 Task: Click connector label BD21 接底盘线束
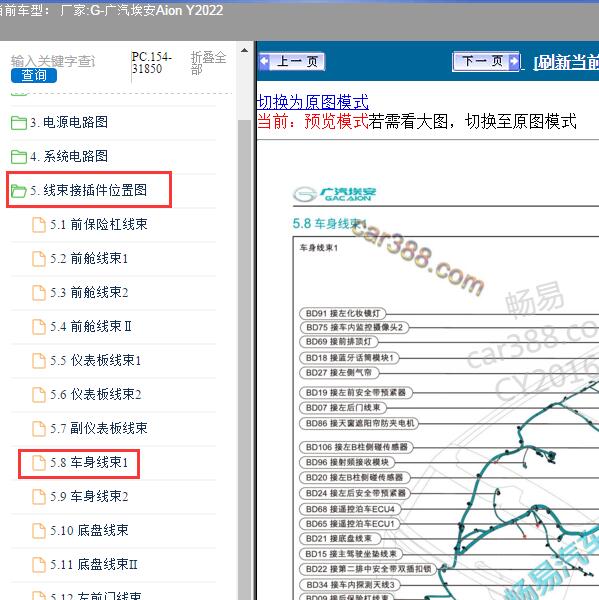click(339, 538)
